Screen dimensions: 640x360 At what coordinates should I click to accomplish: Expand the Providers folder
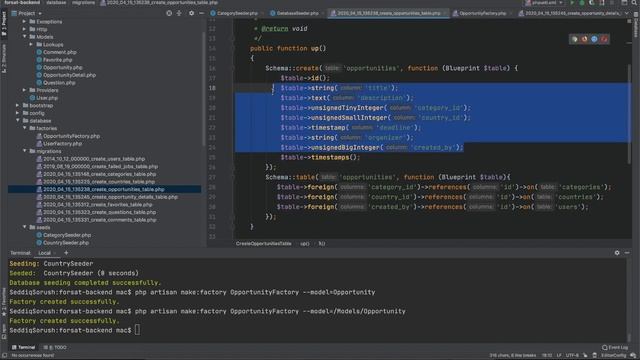24,90
